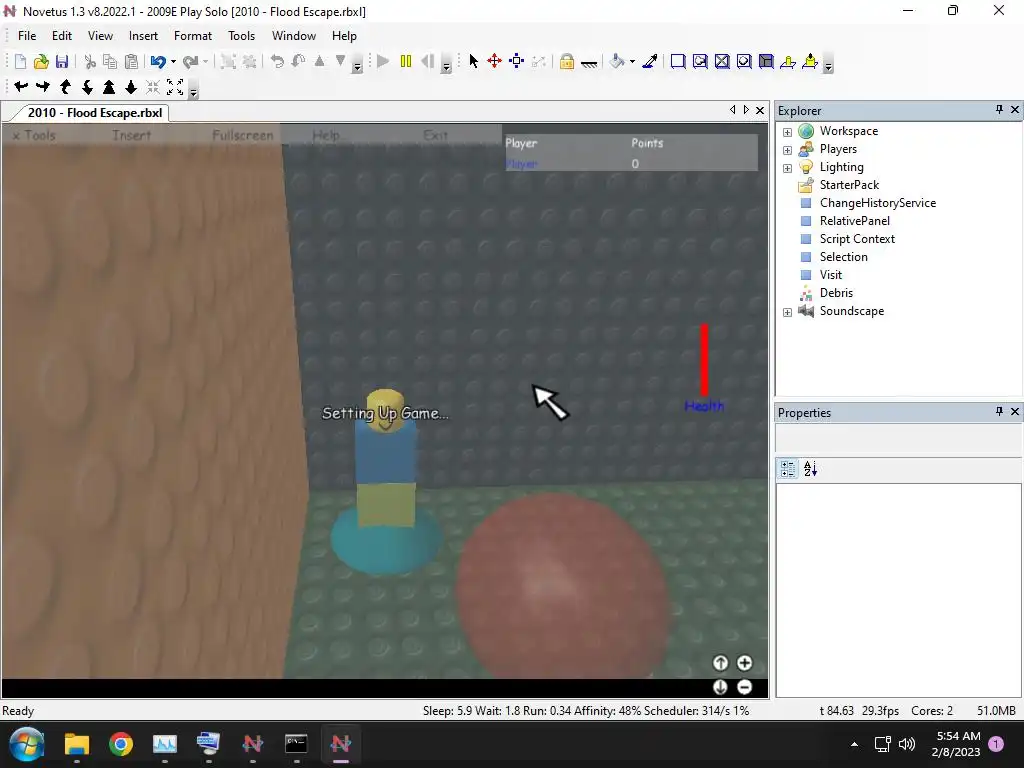Click the blue Undo arrow
Image resolution: width=1024 pixels, height=768 pixels.
pyautogui.click(x=157, y=61)
